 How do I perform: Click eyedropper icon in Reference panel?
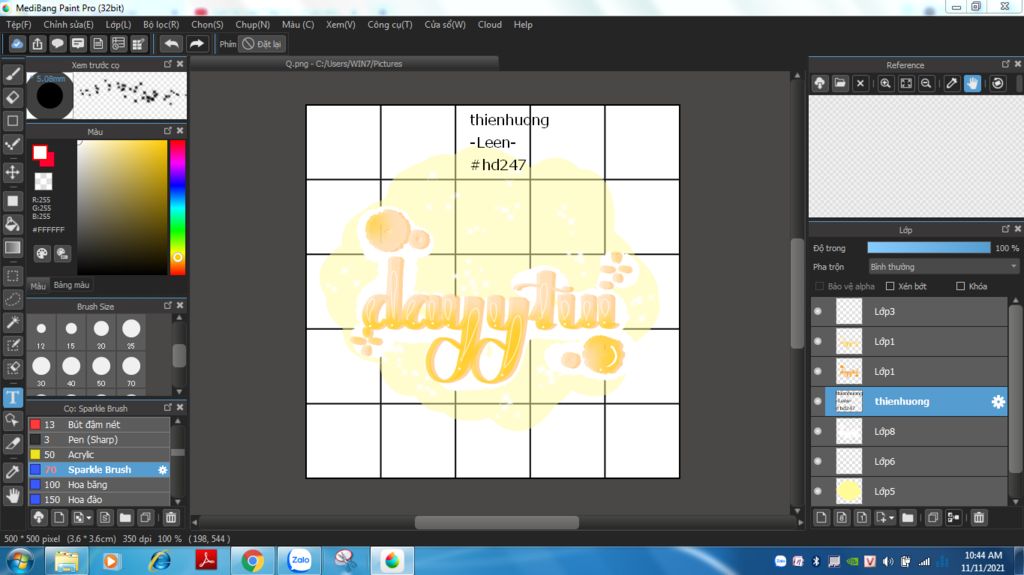(952, 83)
